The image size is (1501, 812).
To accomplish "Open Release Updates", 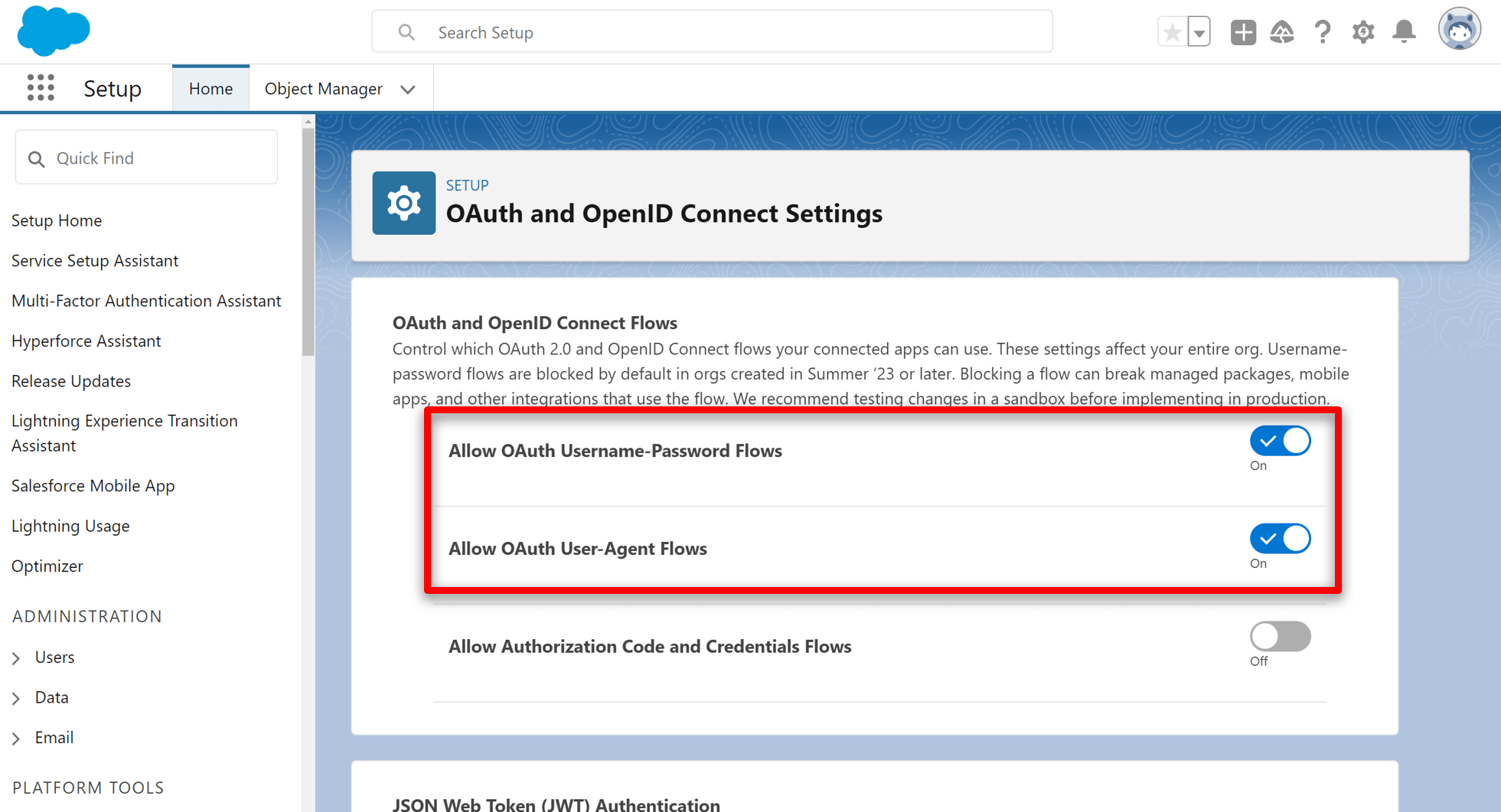I will [x=70, y=380].
